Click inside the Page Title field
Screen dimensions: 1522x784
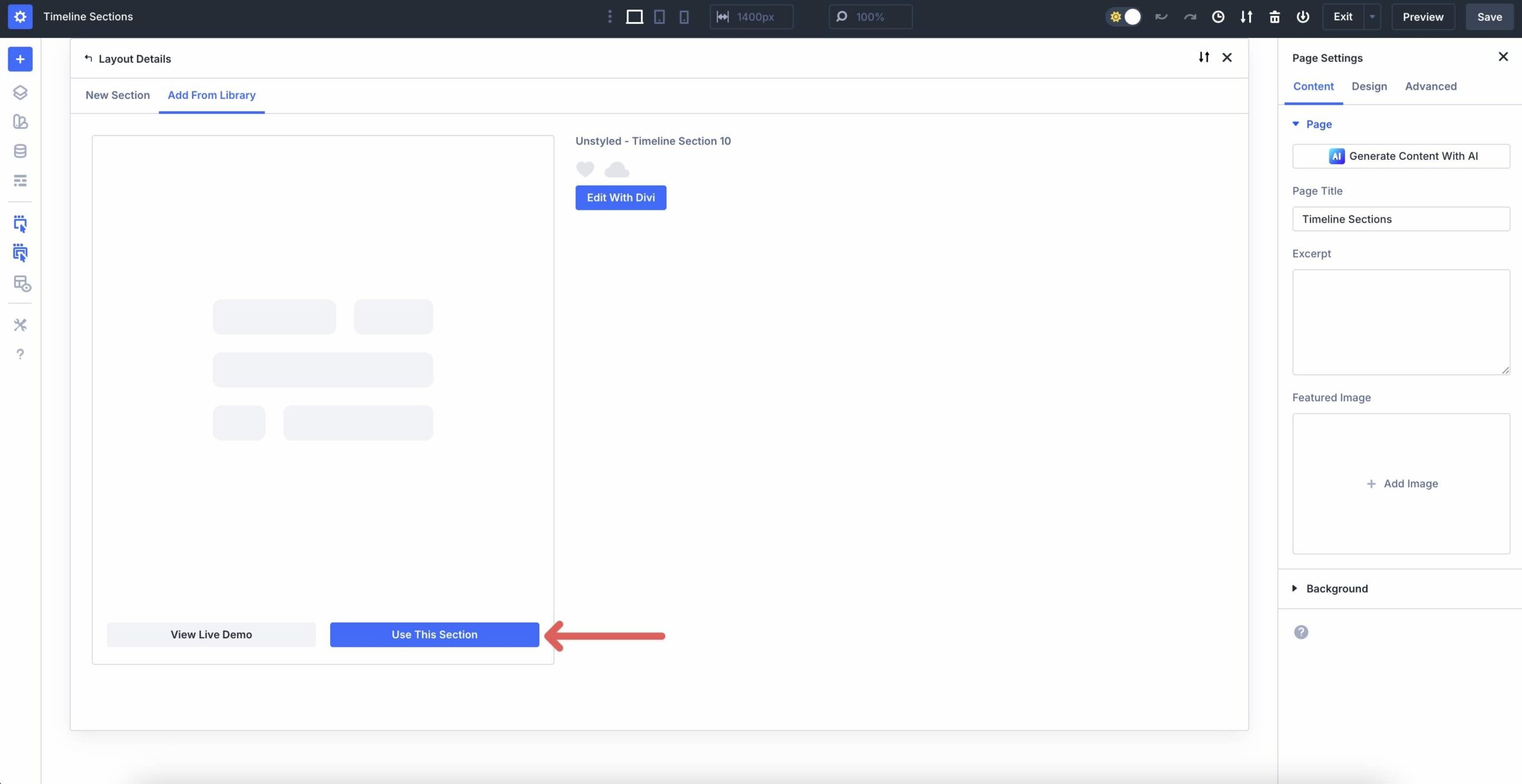[1401, 219]
